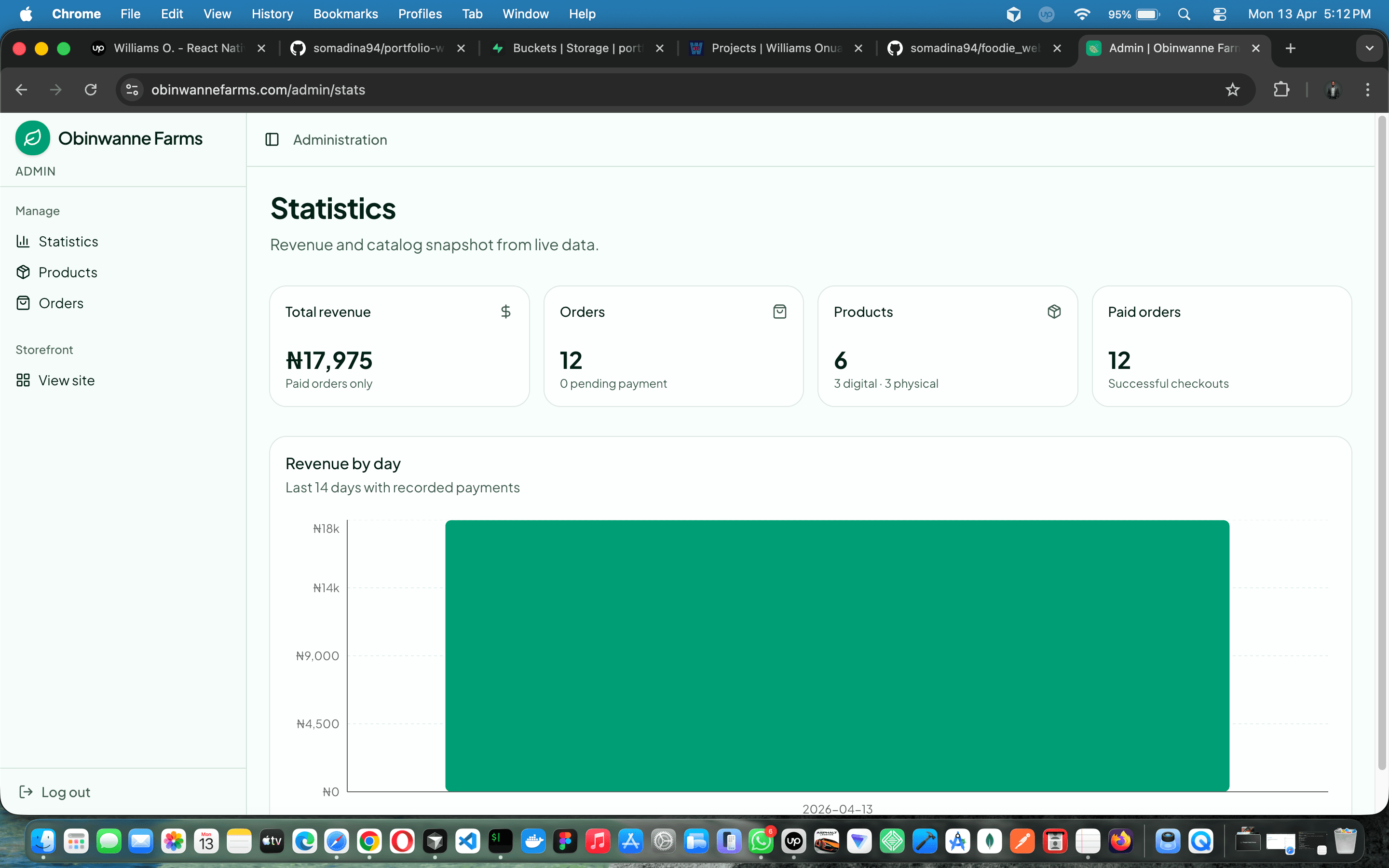Viewport: 1389px width, 868px height.
Task: Toggle the Administration sidebar panel
Action: (x=272, y=139)
